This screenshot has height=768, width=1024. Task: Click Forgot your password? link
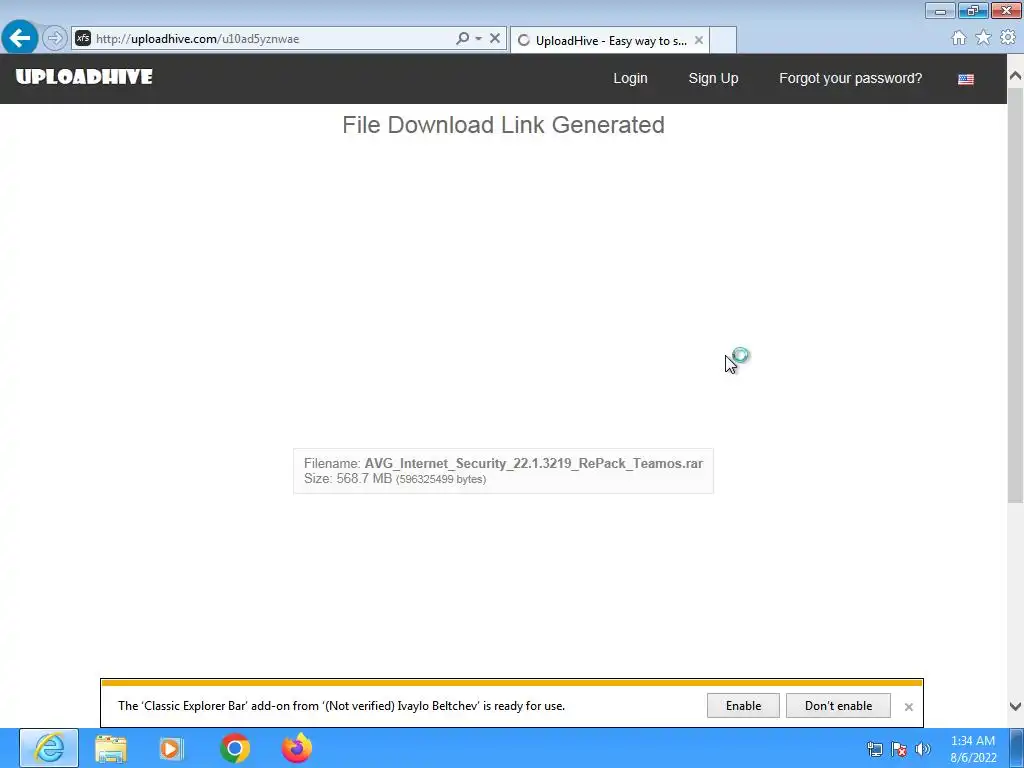pyautogui.click(x=850, y=78)
